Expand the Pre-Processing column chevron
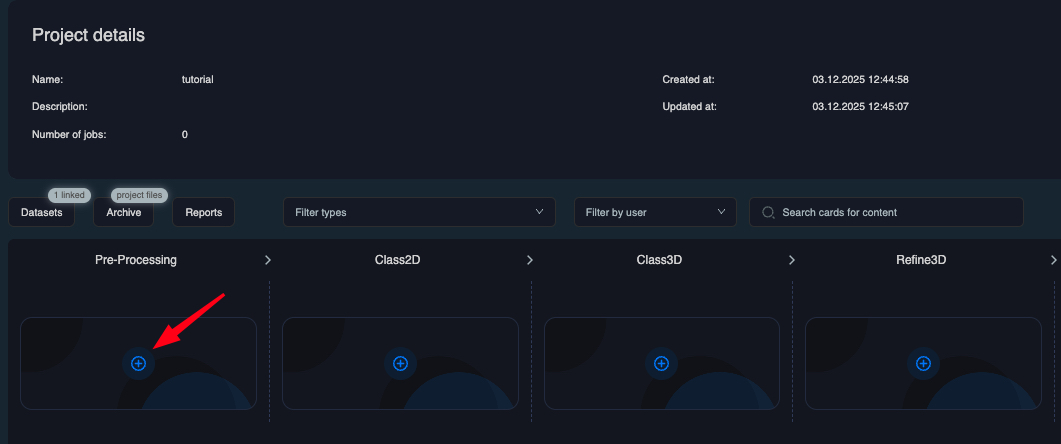 point(267,260)
